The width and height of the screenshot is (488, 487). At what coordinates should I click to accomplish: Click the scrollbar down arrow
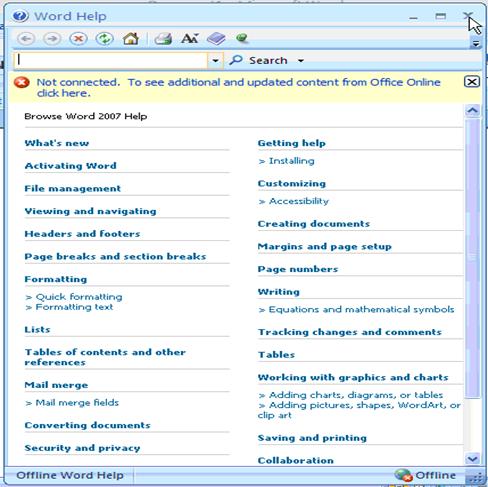click(x=473, y=459)
